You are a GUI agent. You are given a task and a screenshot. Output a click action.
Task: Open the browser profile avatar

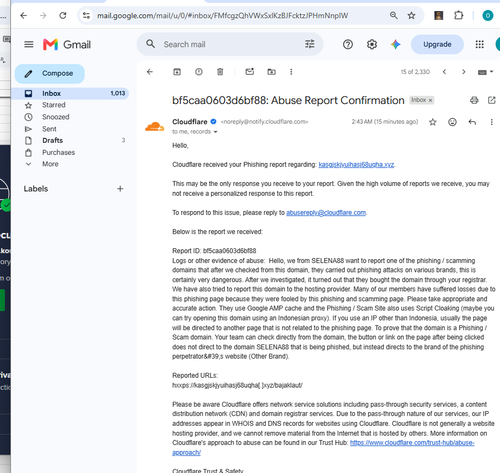[488, 15]
